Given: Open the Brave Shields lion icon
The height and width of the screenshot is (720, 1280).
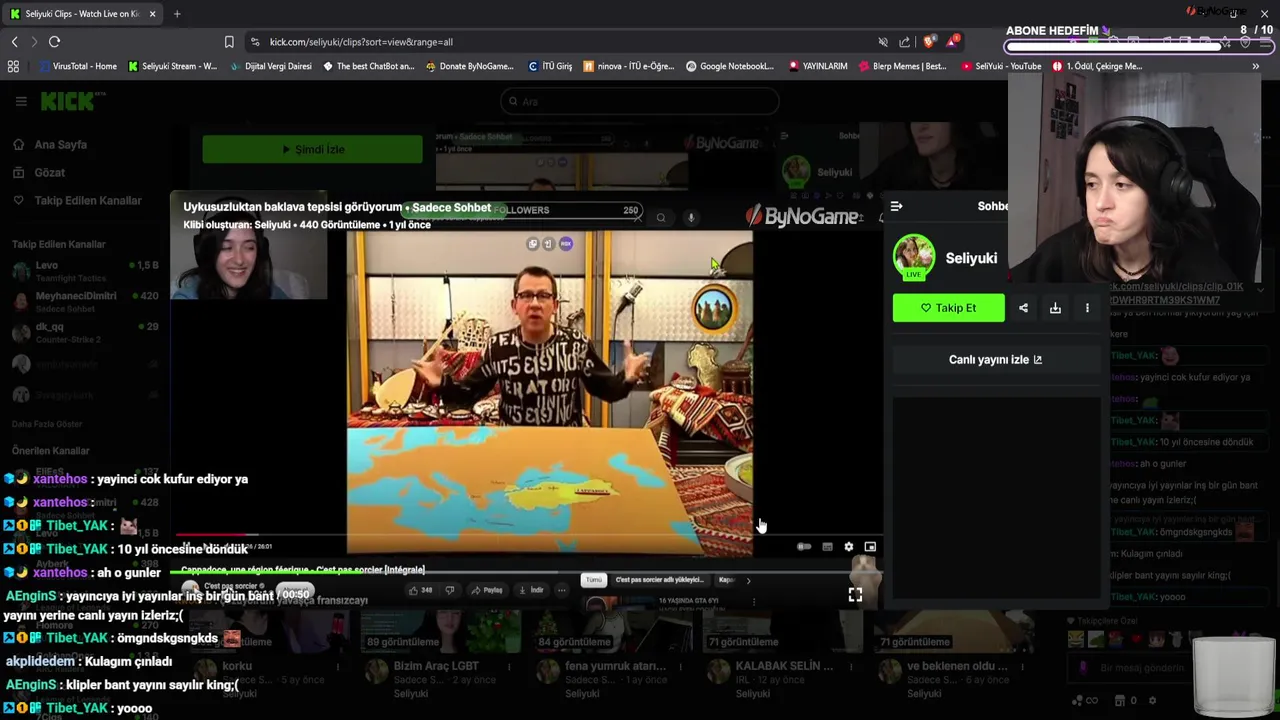Looking at the screenshot, I should (929, 42).
